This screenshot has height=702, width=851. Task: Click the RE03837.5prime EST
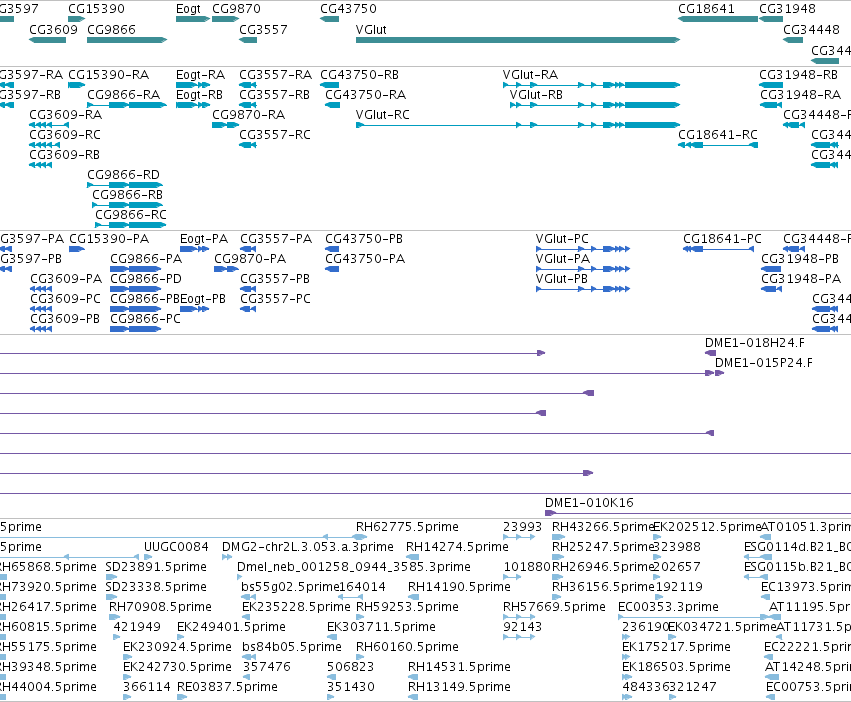182,698
